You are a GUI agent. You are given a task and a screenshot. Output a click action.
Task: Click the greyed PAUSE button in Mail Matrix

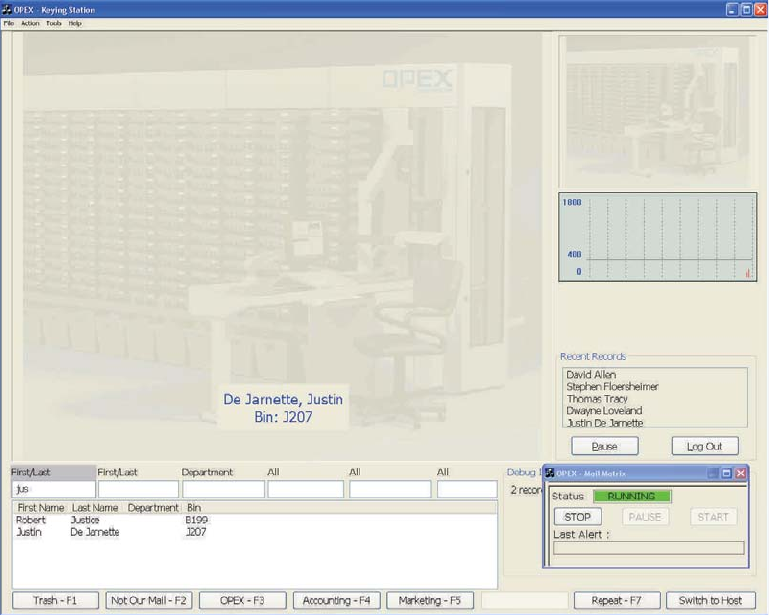tap(645, 517)
